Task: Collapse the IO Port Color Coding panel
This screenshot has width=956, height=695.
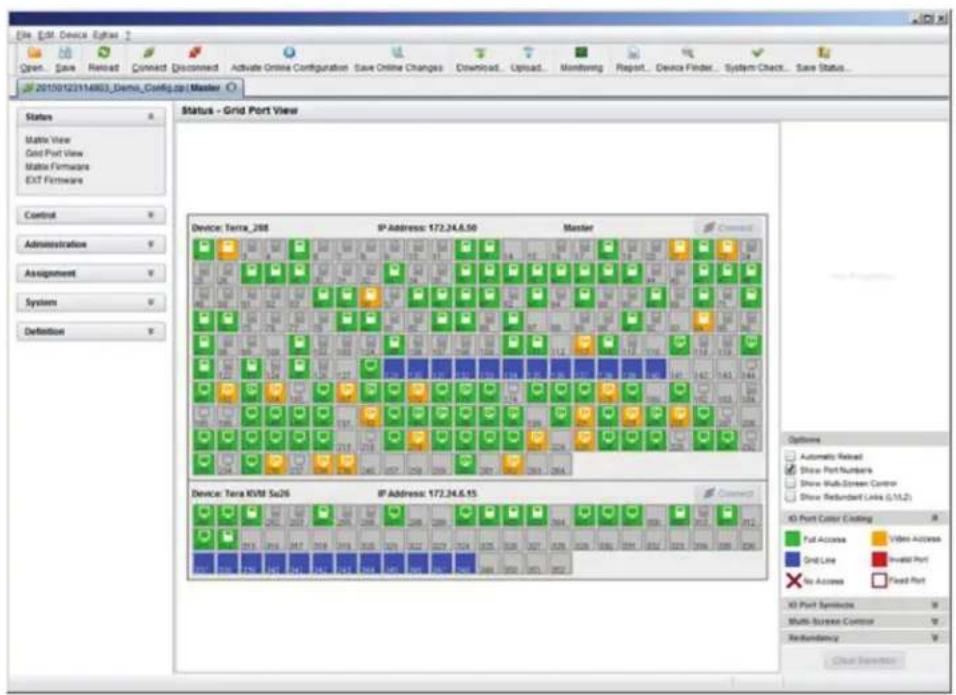Action: point(935,518)
